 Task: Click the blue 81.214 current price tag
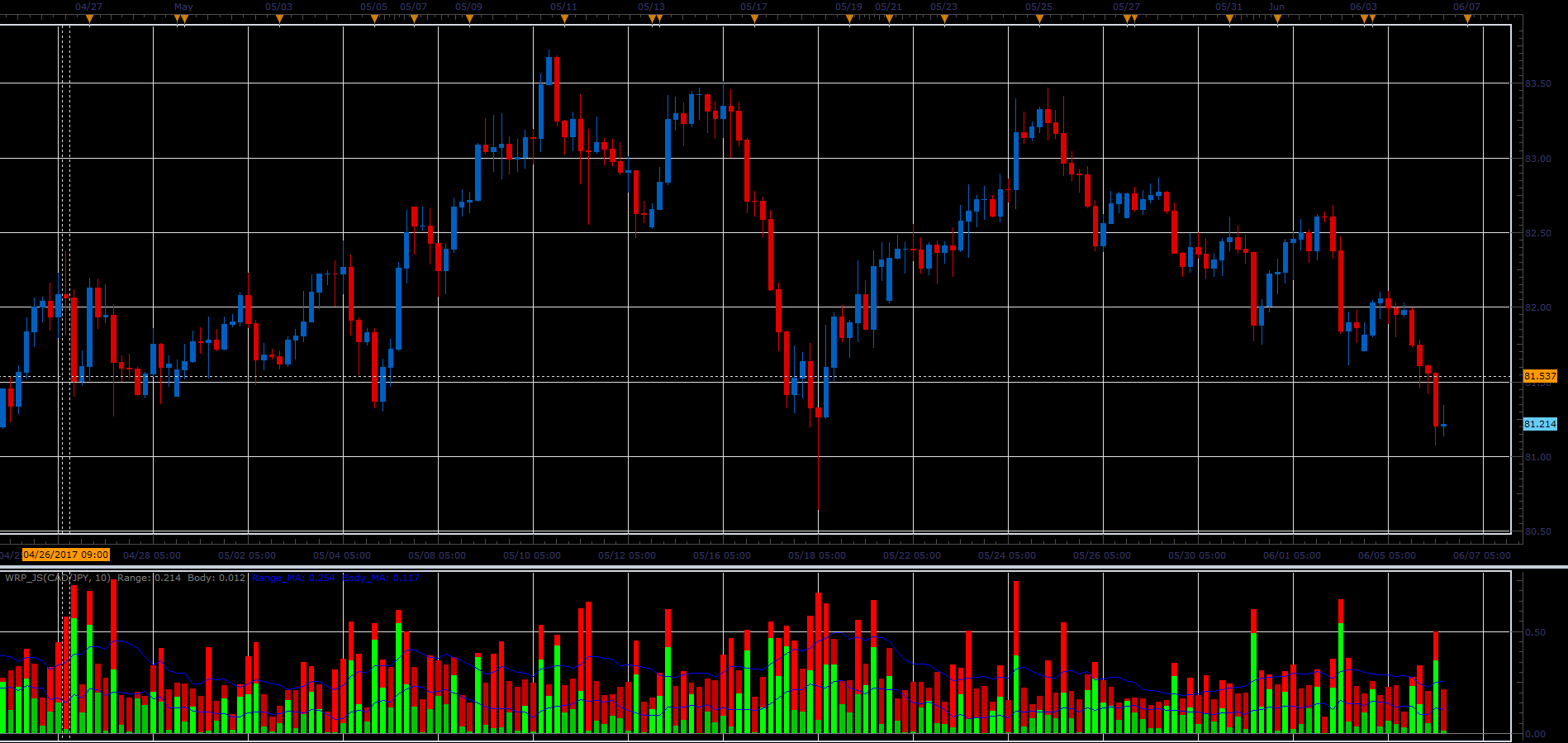[x=1540, y=424]
